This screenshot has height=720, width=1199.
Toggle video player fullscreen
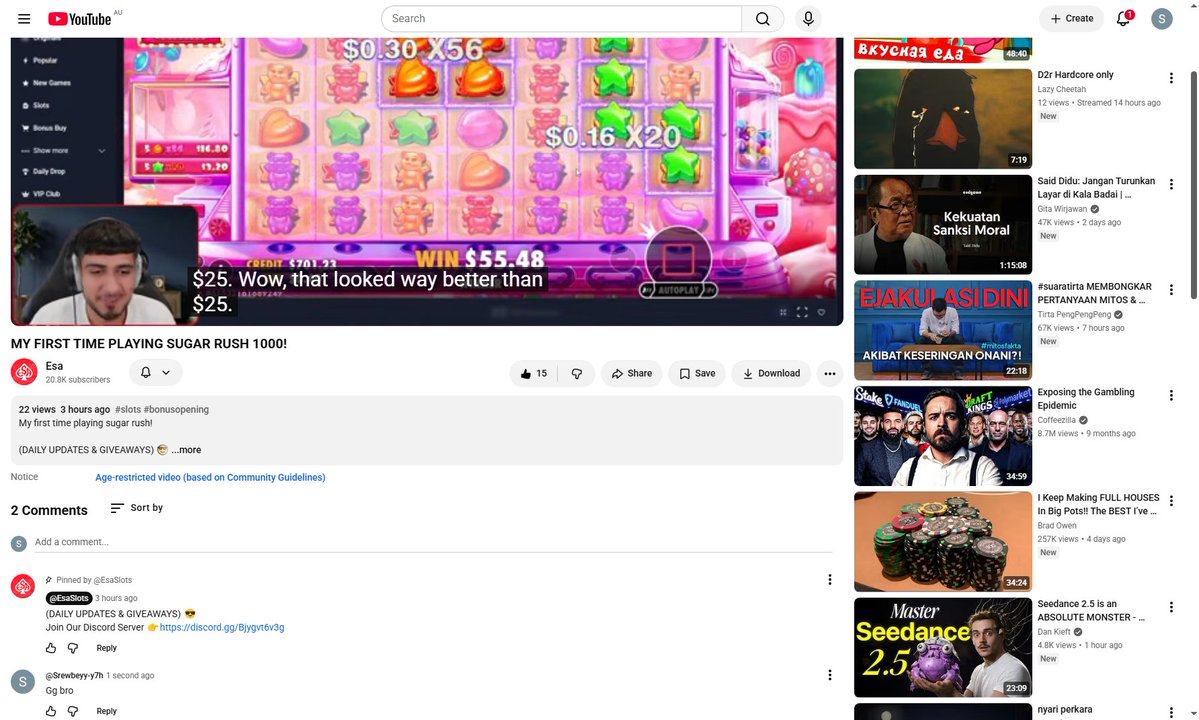tap(802, 312)
